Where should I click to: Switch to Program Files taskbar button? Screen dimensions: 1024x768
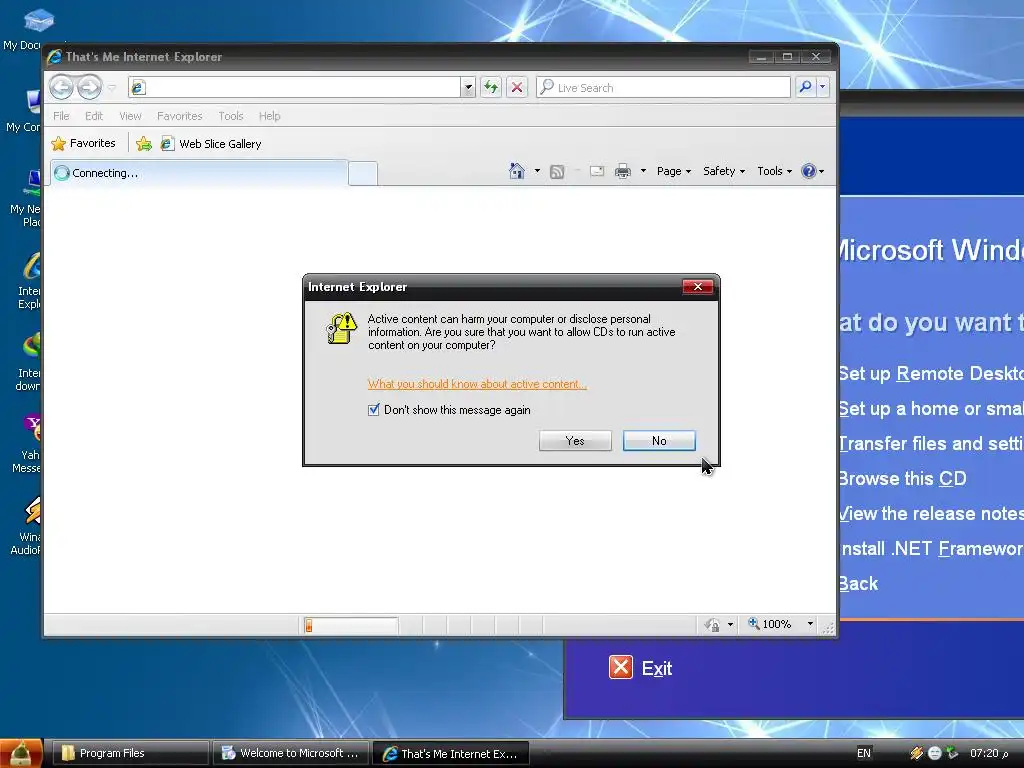tap(131, 753)
